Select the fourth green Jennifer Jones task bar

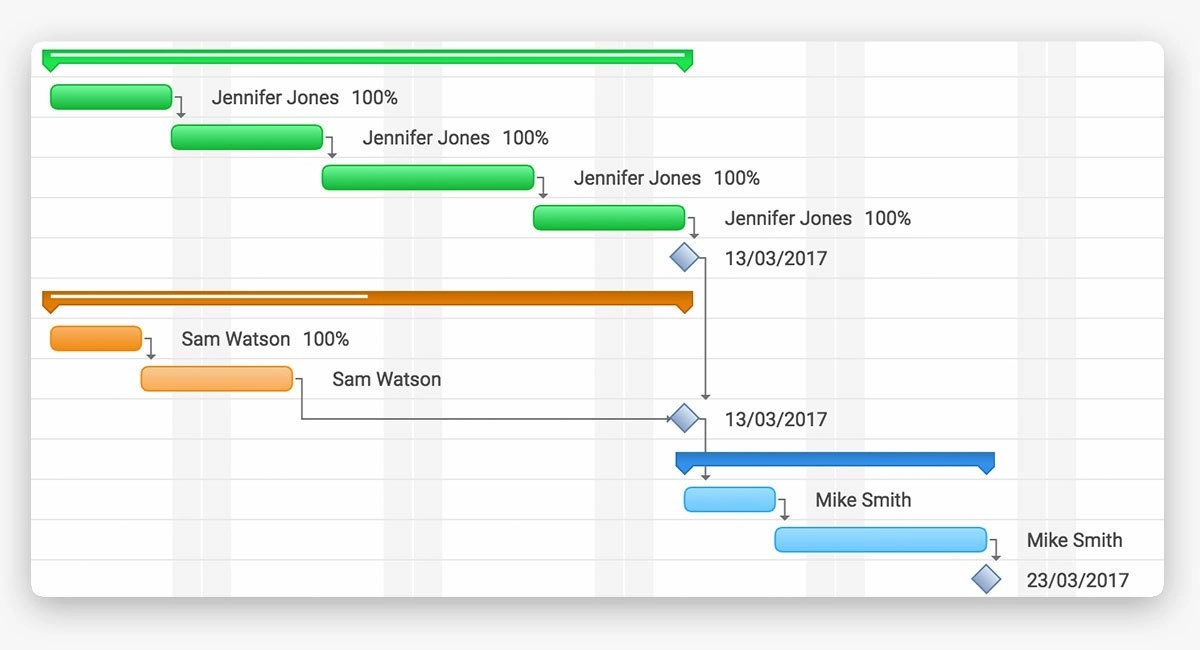tap(609, 218)
